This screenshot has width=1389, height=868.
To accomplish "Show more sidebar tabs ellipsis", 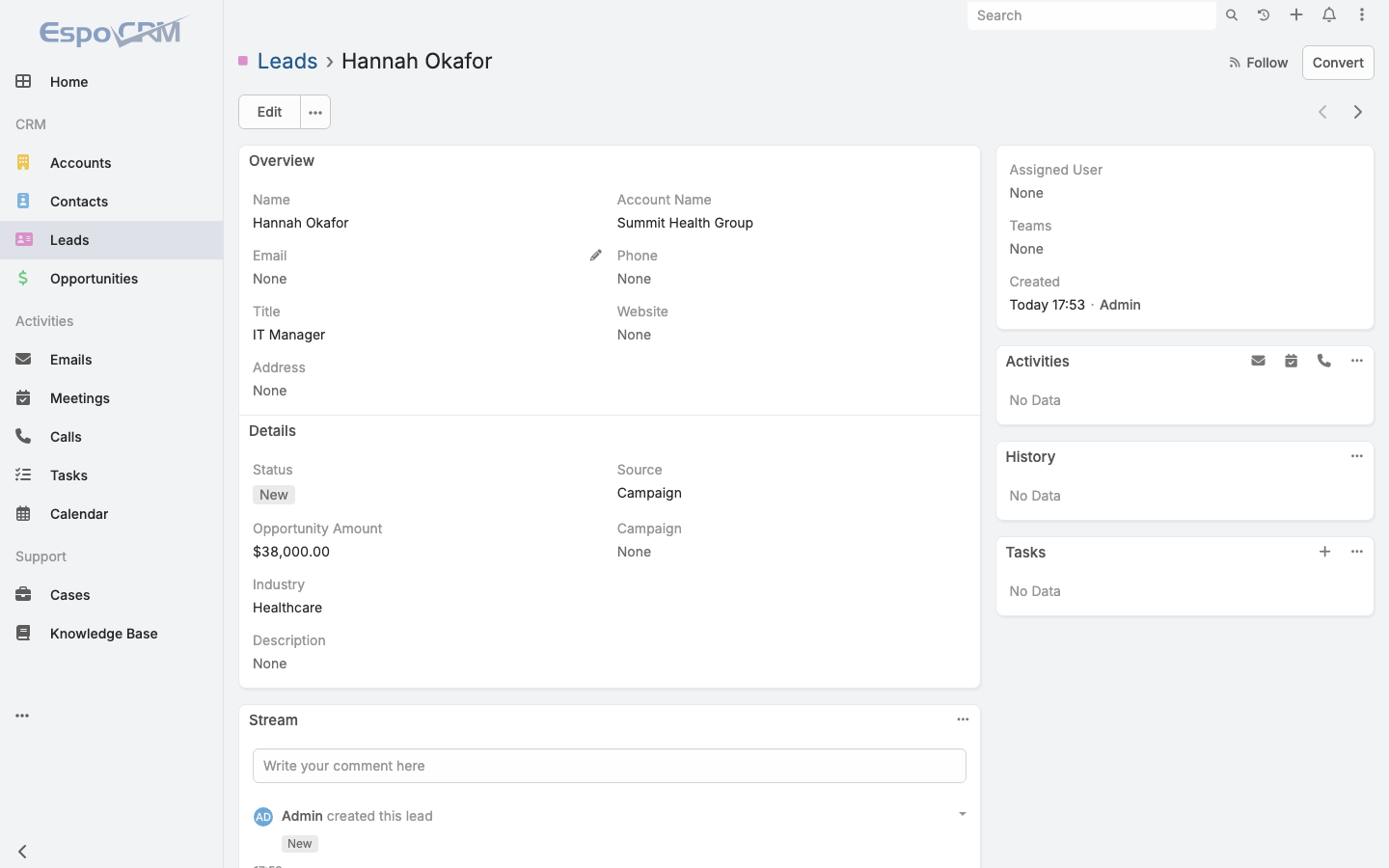I will (x=22, y=716).
